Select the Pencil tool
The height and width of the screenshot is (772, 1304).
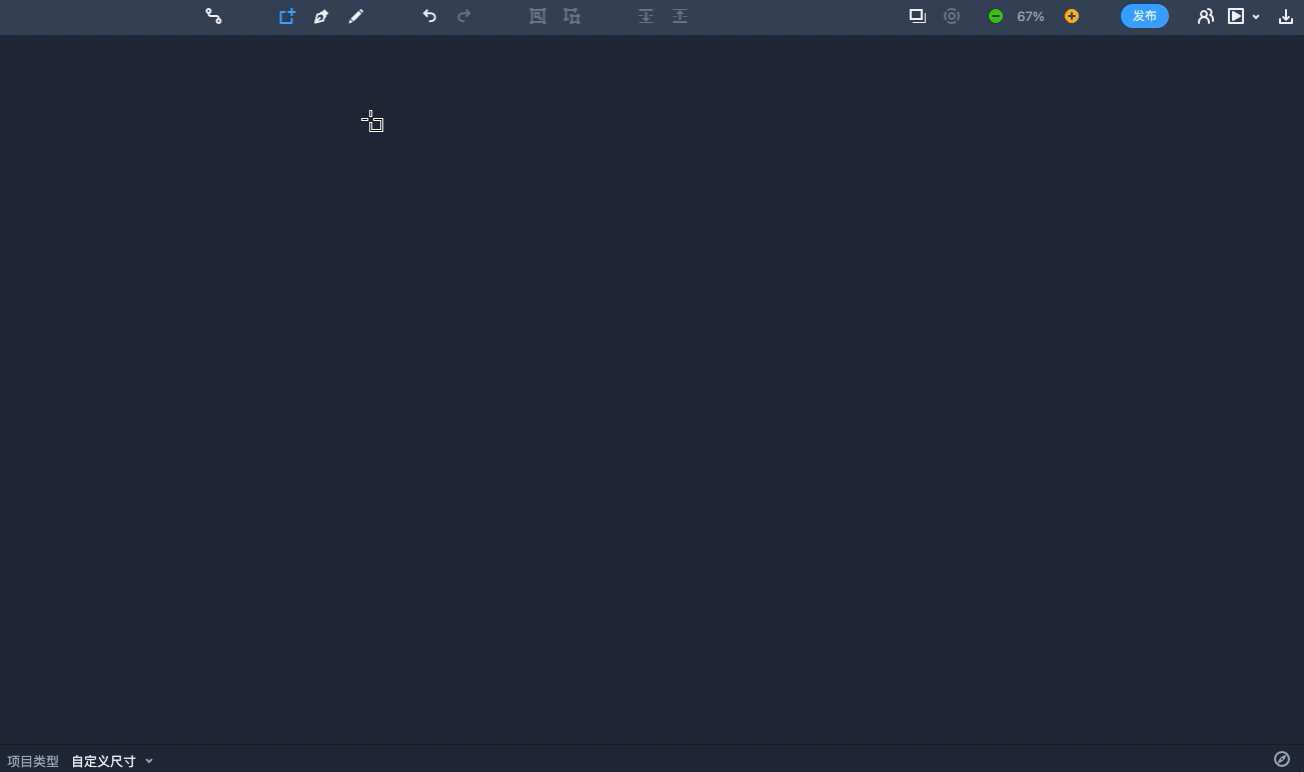click(356, 16)
